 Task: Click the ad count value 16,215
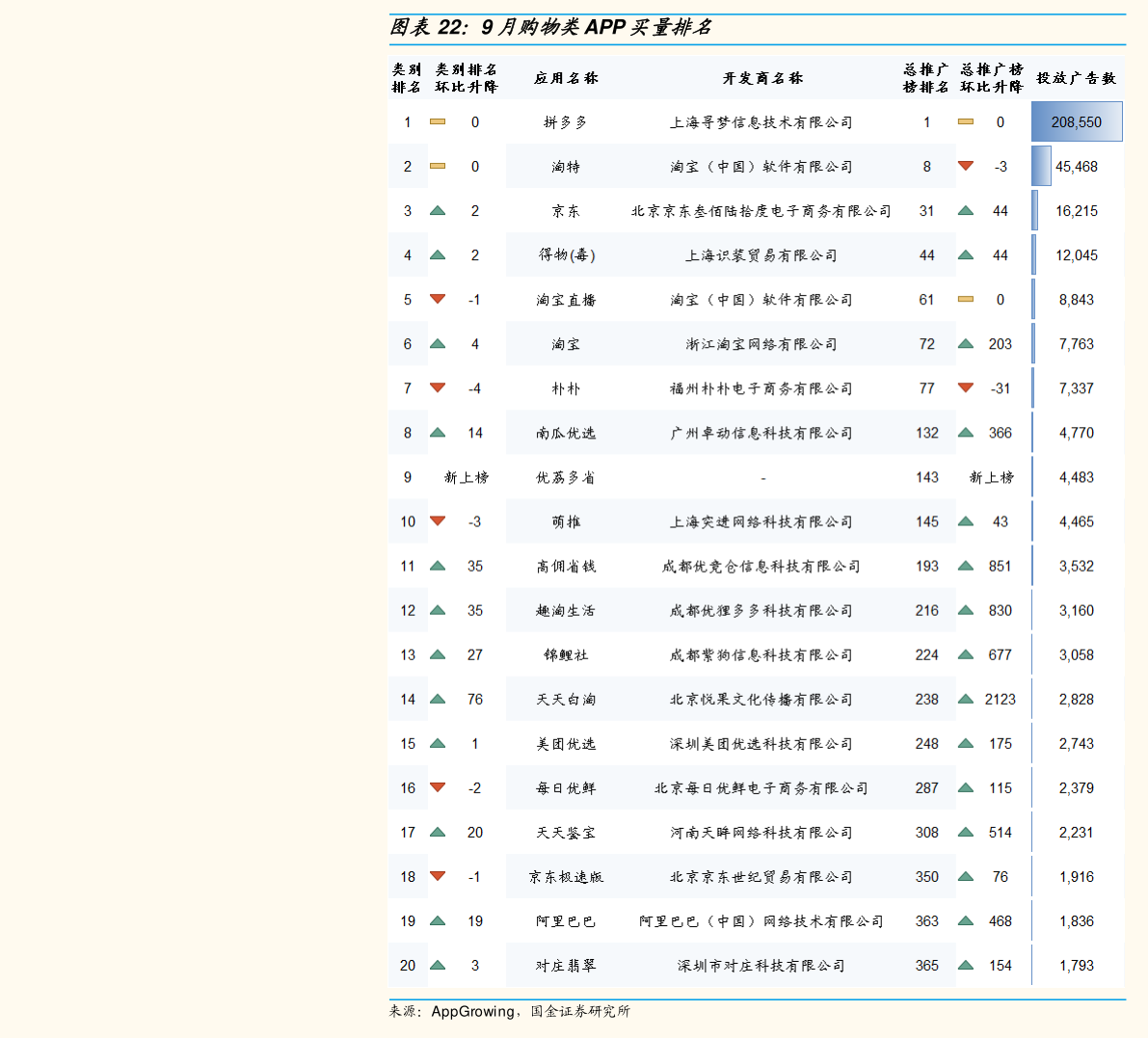coord(1077,211)
